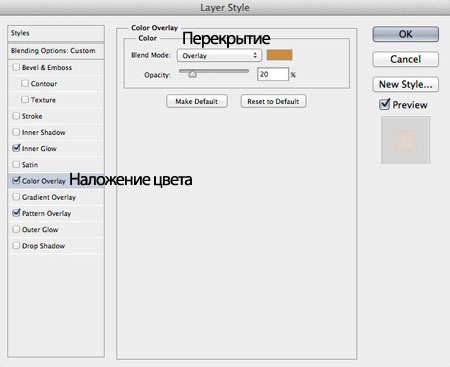Viewport: 450px width, 367px height.
Task: Enable the Texture checkbox
Action: pyautogui.click(x=25, y=100)
